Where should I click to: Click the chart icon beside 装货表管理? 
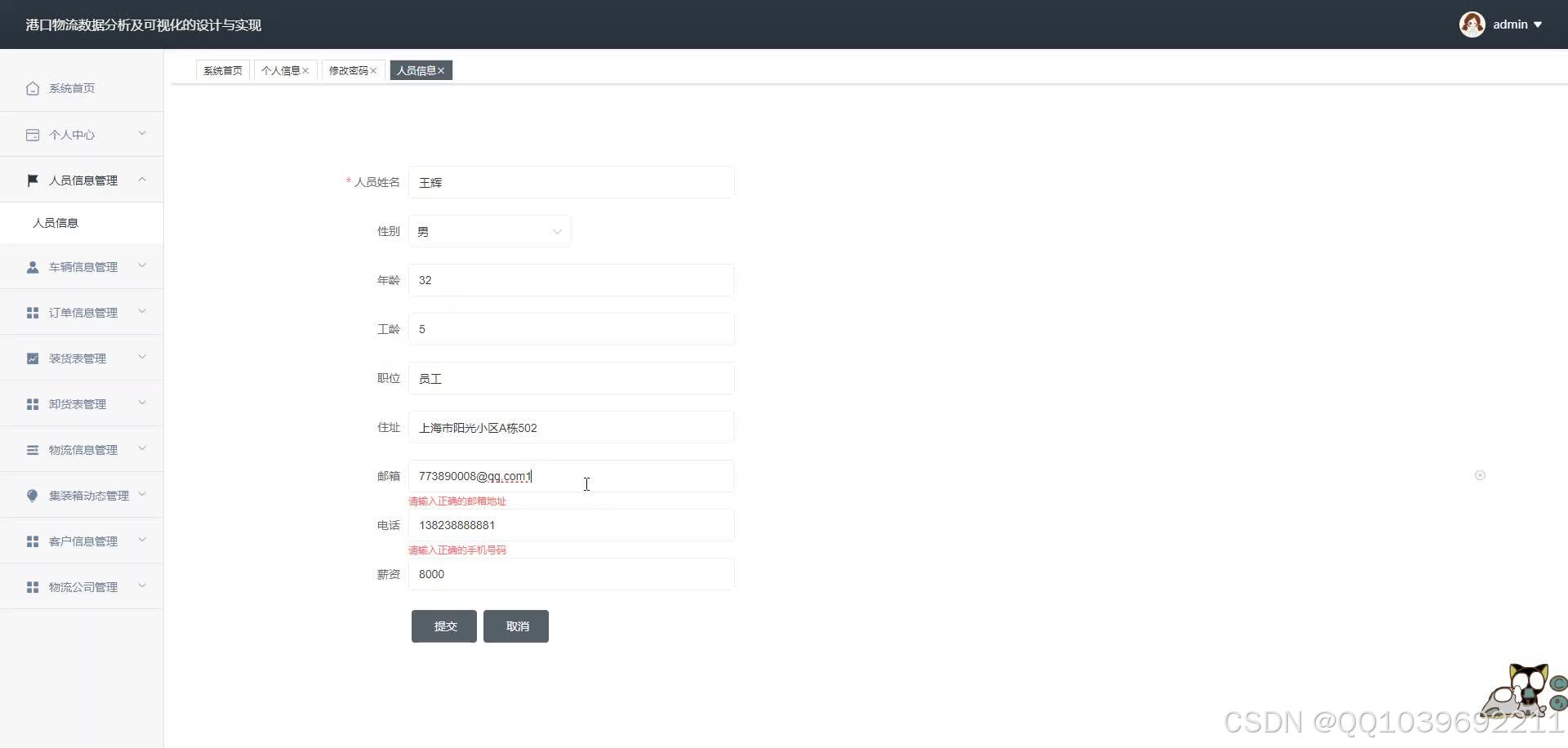coord(33,358)
